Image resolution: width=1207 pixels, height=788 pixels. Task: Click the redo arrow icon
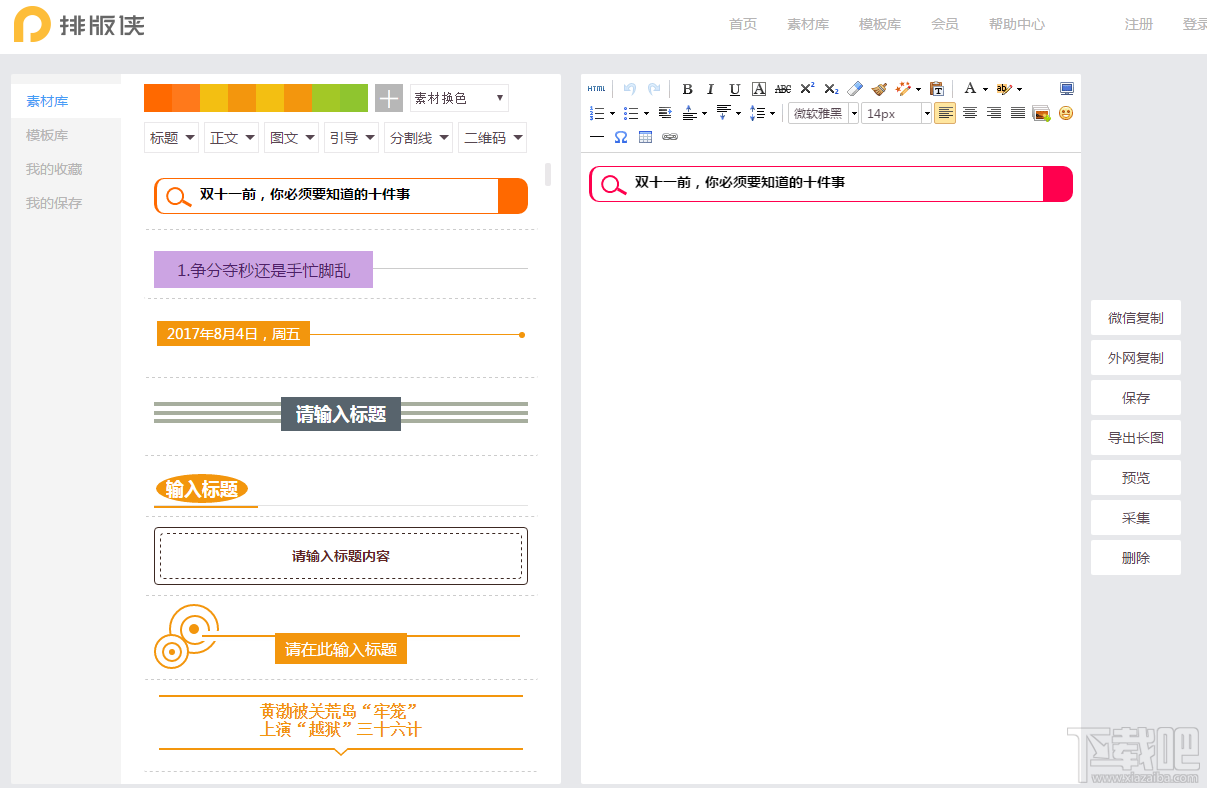click(654, 89)
